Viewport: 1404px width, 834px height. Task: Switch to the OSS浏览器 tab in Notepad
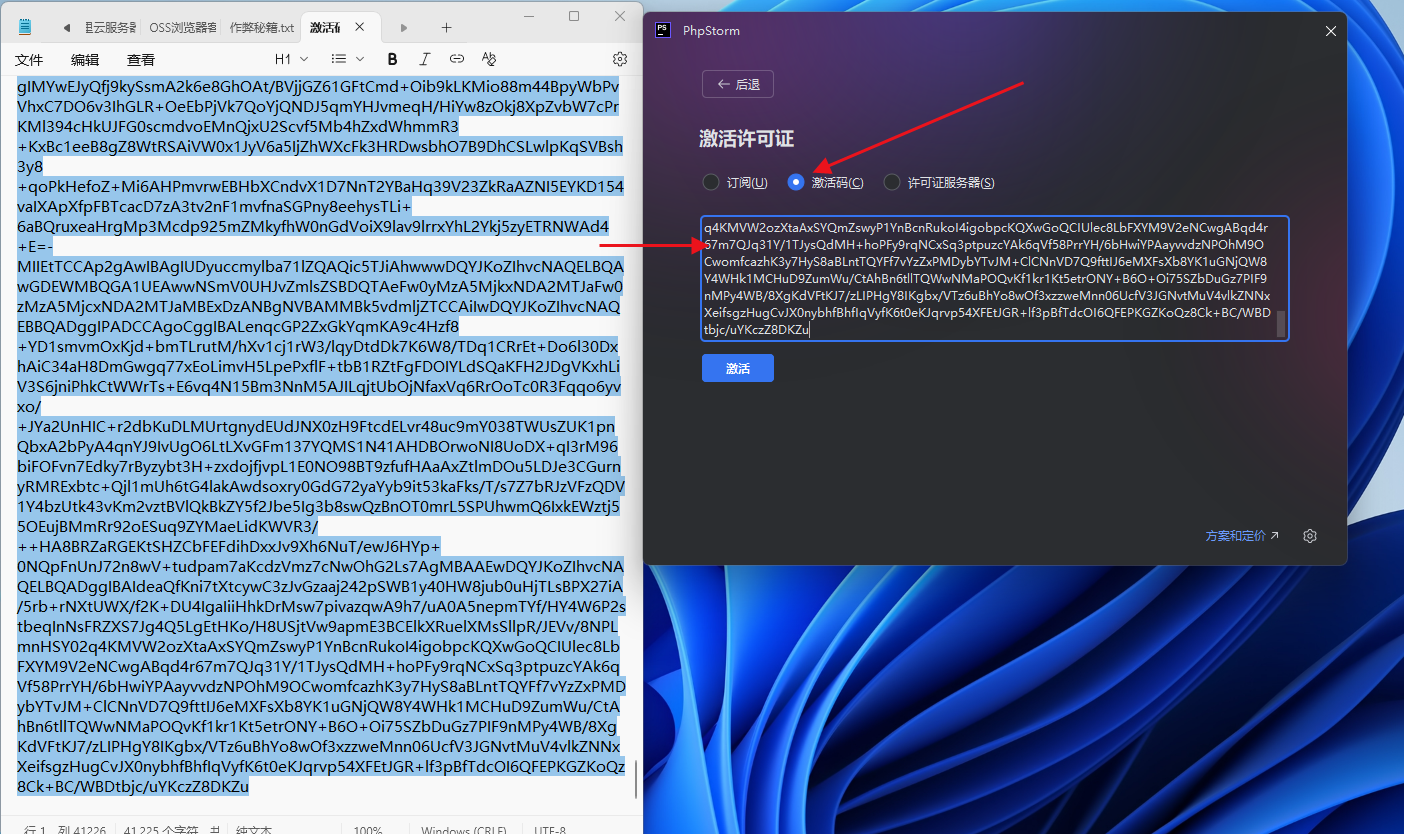183,27
